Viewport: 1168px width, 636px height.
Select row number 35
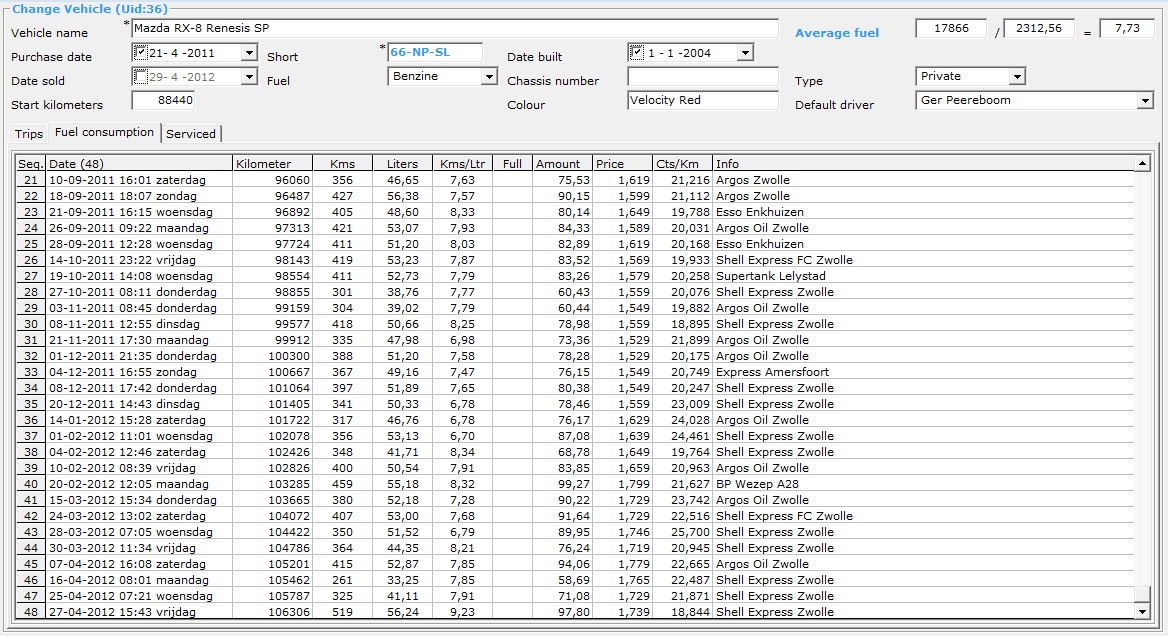point(31,404)
